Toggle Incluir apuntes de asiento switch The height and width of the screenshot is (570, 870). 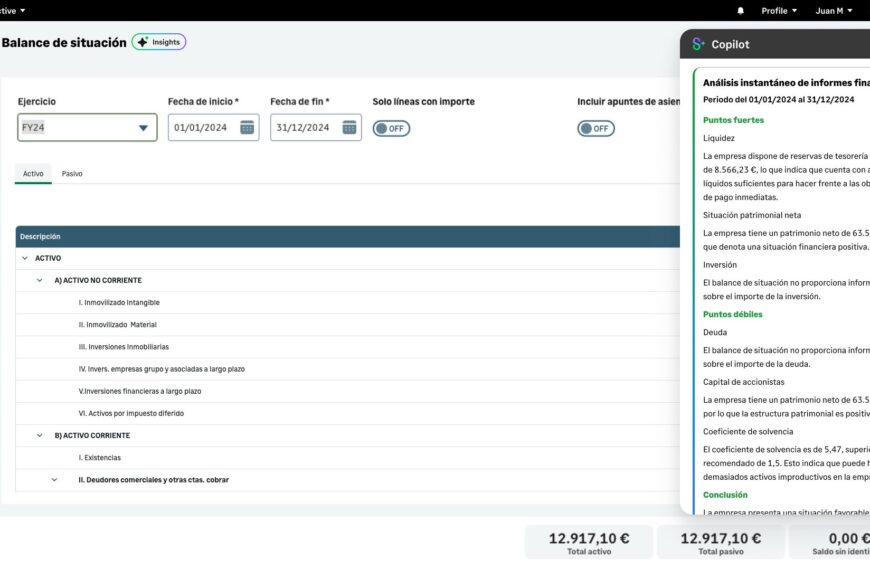[595, 128]
